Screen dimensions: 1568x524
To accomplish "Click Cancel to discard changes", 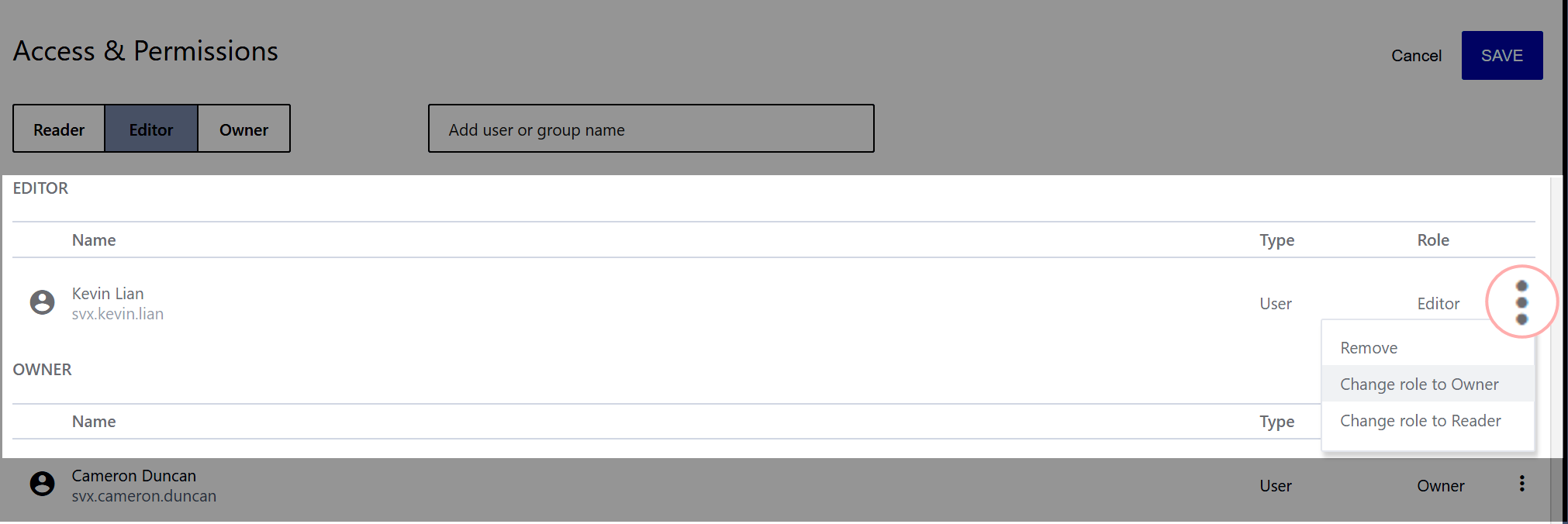I will click(1416, 55).
